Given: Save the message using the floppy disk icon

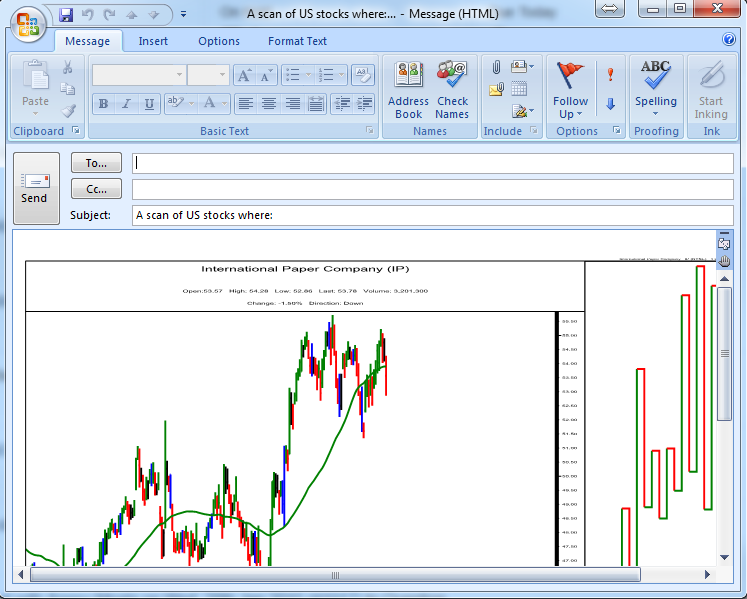Looking at the screenshot, I should click(66, 15).
